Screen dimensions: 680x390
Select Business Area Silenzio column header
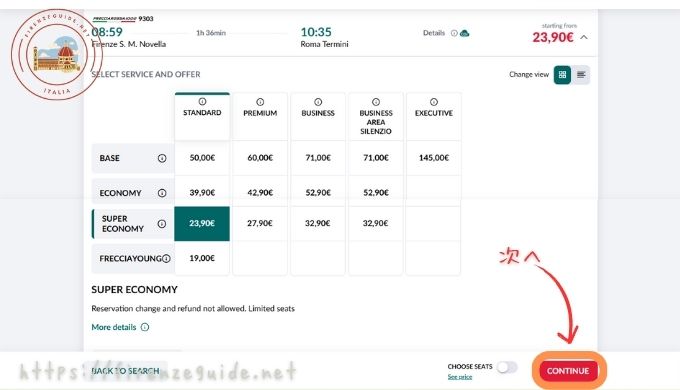click(x=376, y=116)
